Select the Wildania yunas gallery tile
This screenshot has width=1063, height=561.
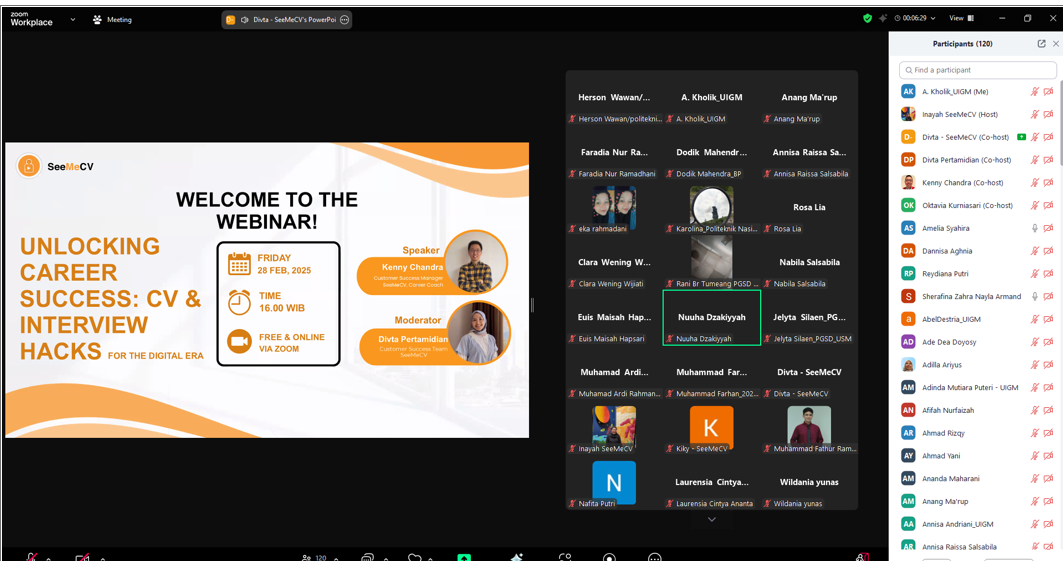coord(809,483)
